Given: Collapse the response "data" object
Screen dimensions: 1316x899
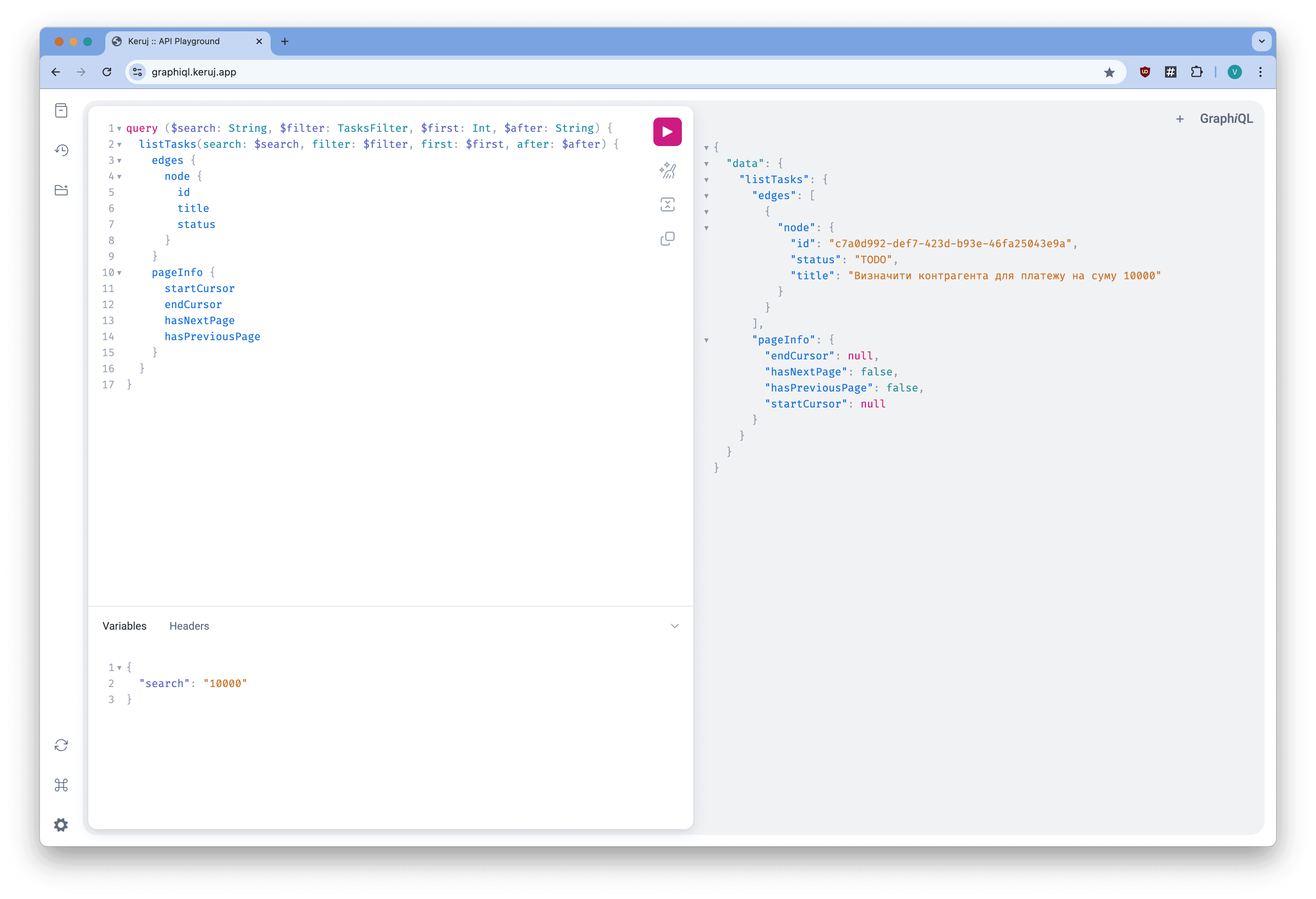Looking at the screenshot, I should point(706,164).
